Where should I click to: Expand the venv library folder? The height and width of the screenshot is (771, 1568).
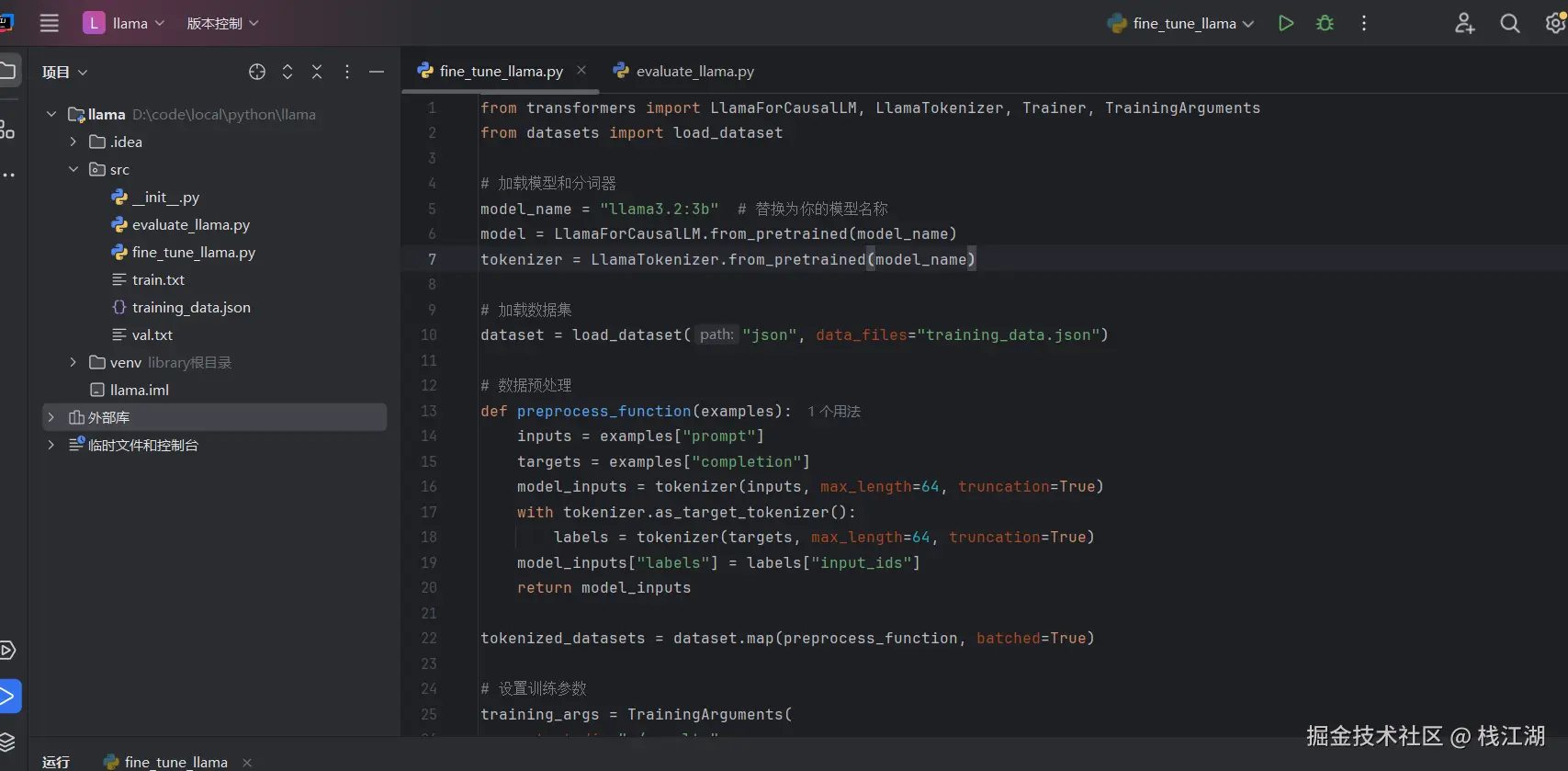click(73, 362)
